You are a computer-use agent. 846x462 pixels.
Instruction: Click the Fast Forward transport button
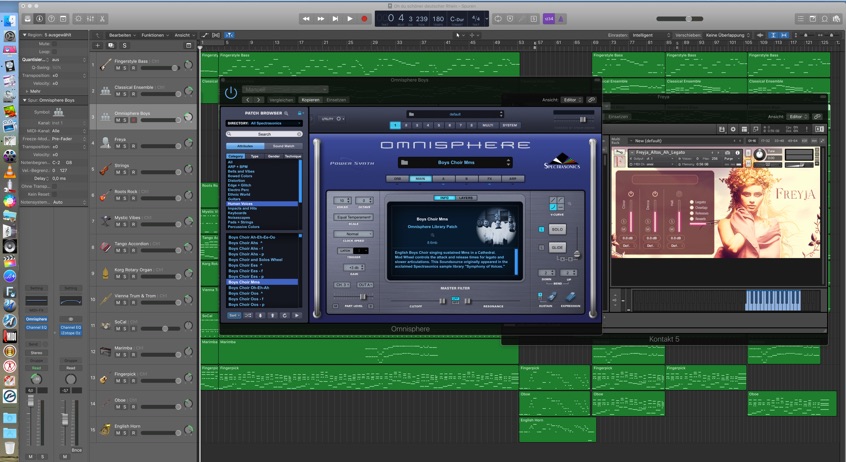[x=320, y=18]
